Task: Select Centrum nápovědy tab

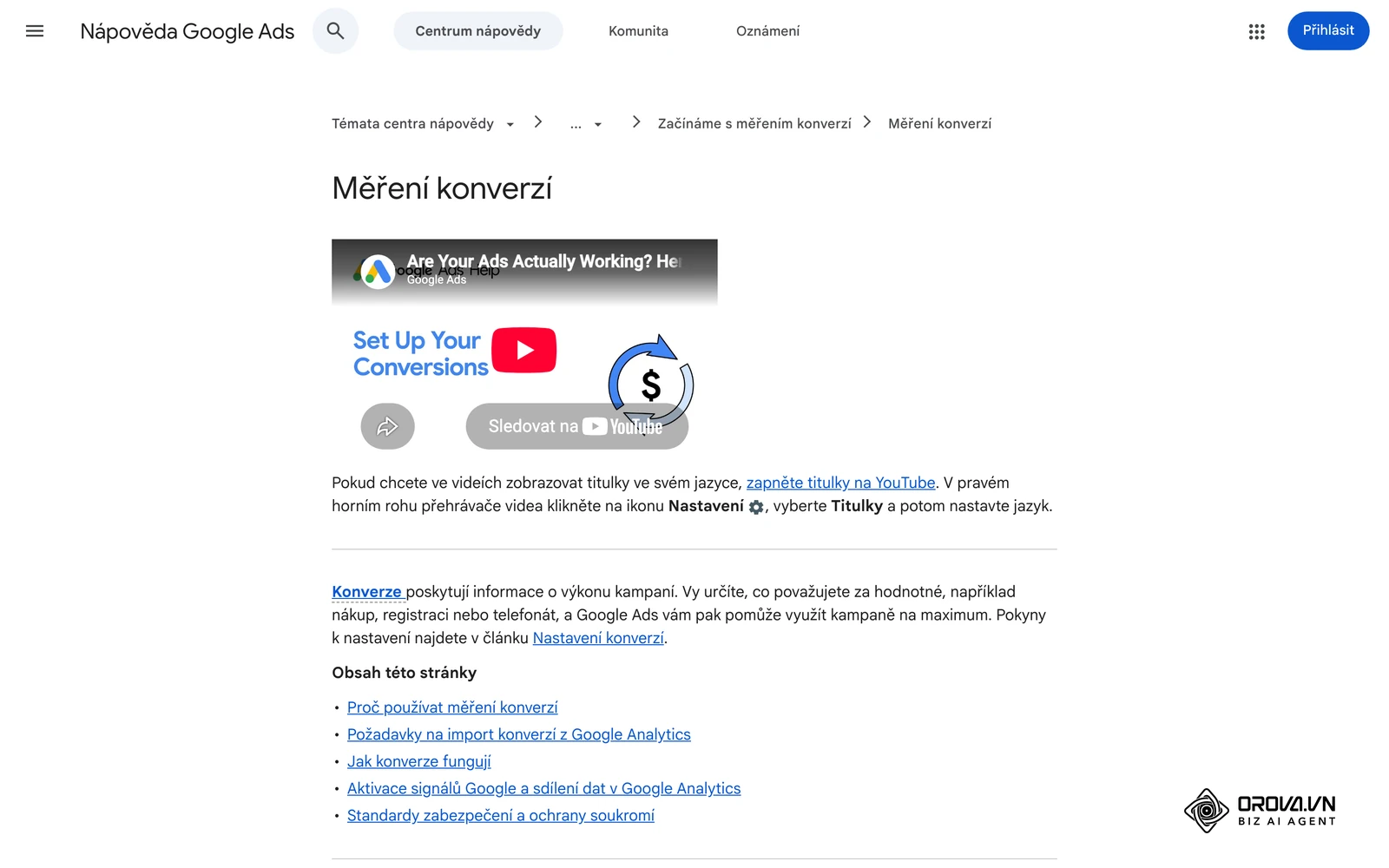Action: coord(478,31)
